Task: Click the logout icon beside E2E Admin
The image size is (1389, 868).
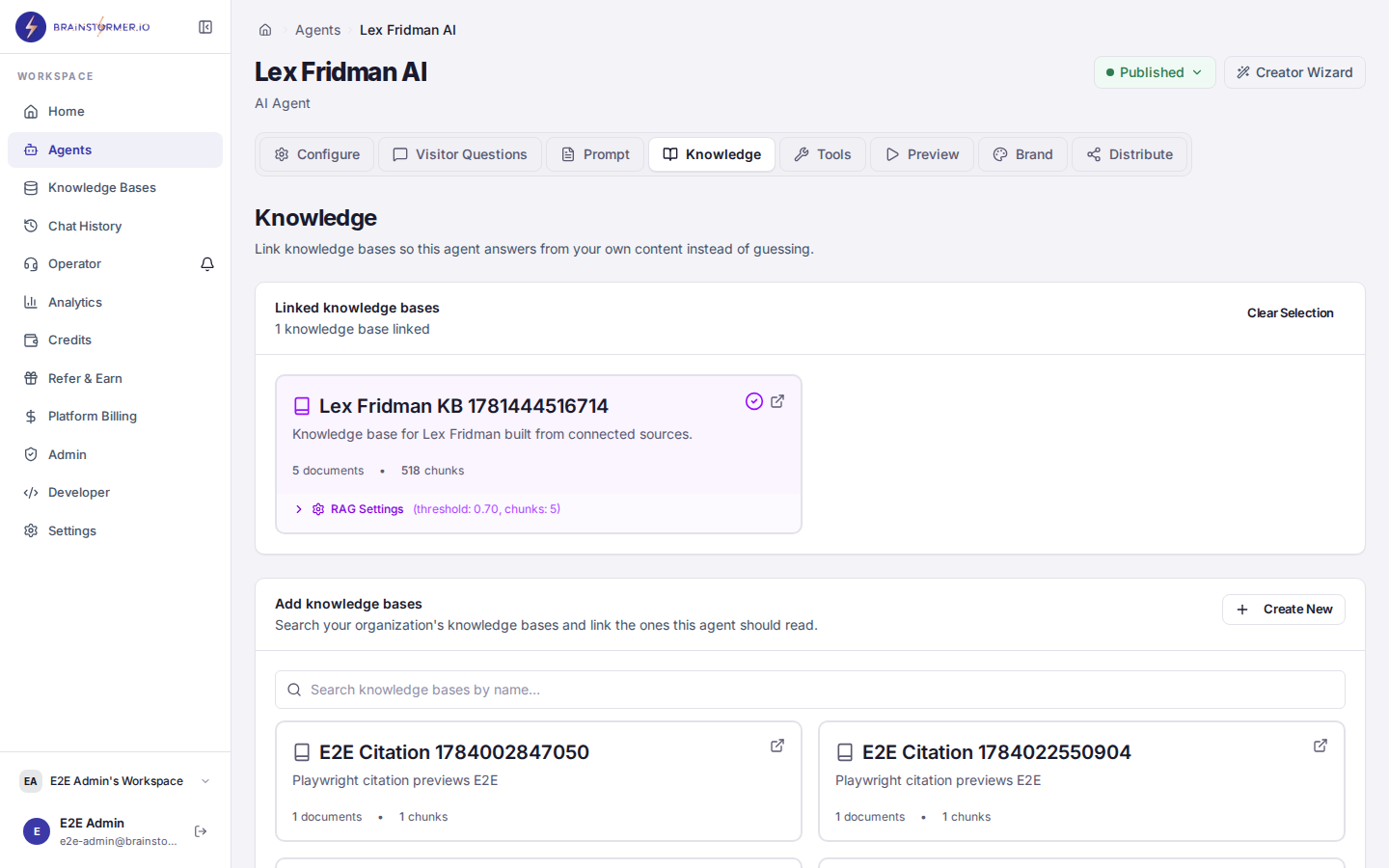Action: (x=201, y=831)
